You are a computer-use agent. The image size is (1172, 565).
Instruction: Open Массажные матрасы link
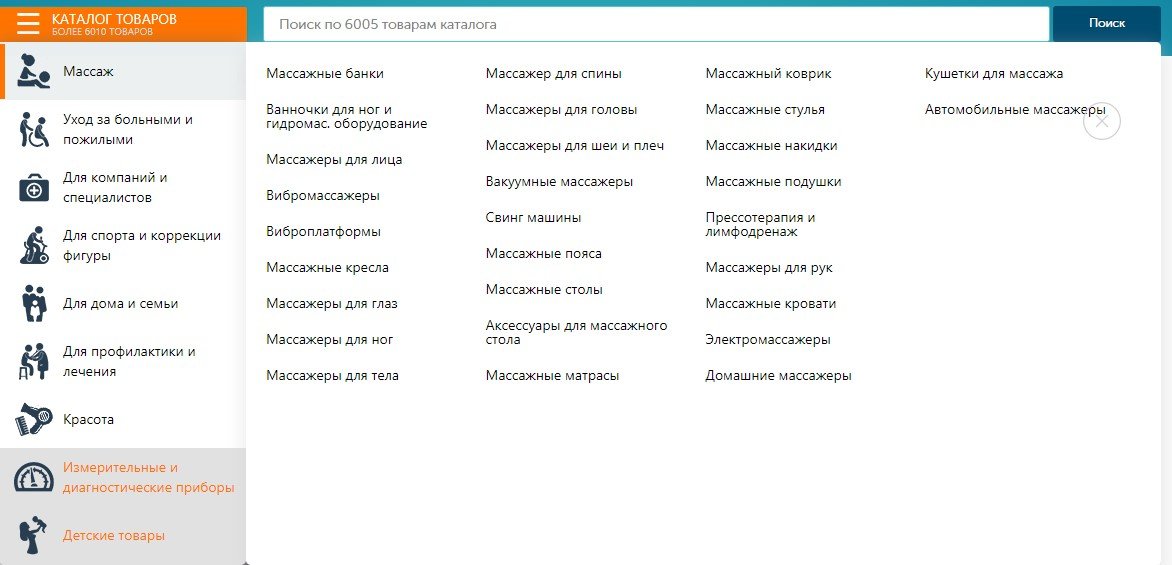click(x=552, y=375)
